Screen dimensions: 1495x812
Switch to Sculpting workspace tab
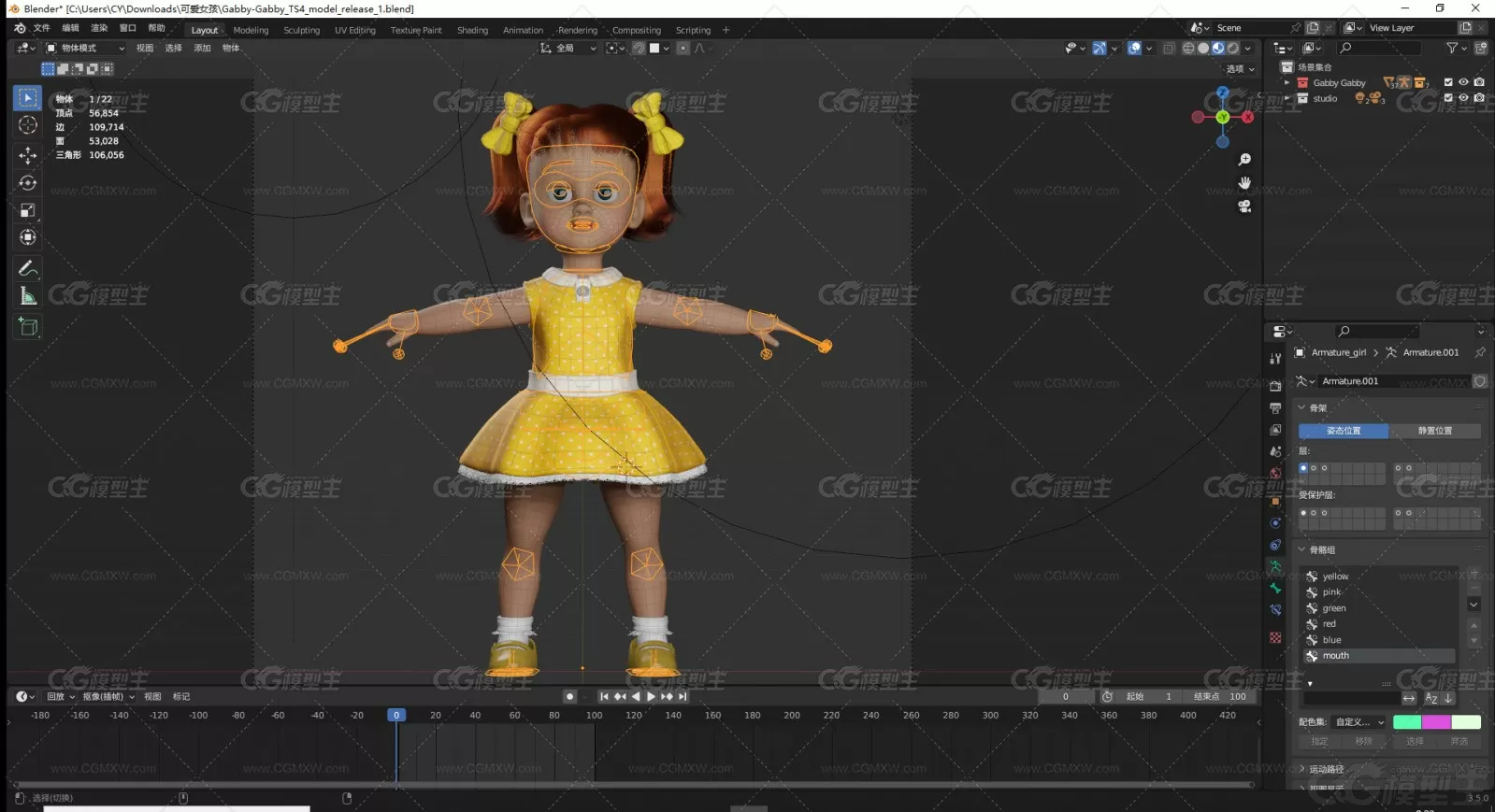(301, 30)
